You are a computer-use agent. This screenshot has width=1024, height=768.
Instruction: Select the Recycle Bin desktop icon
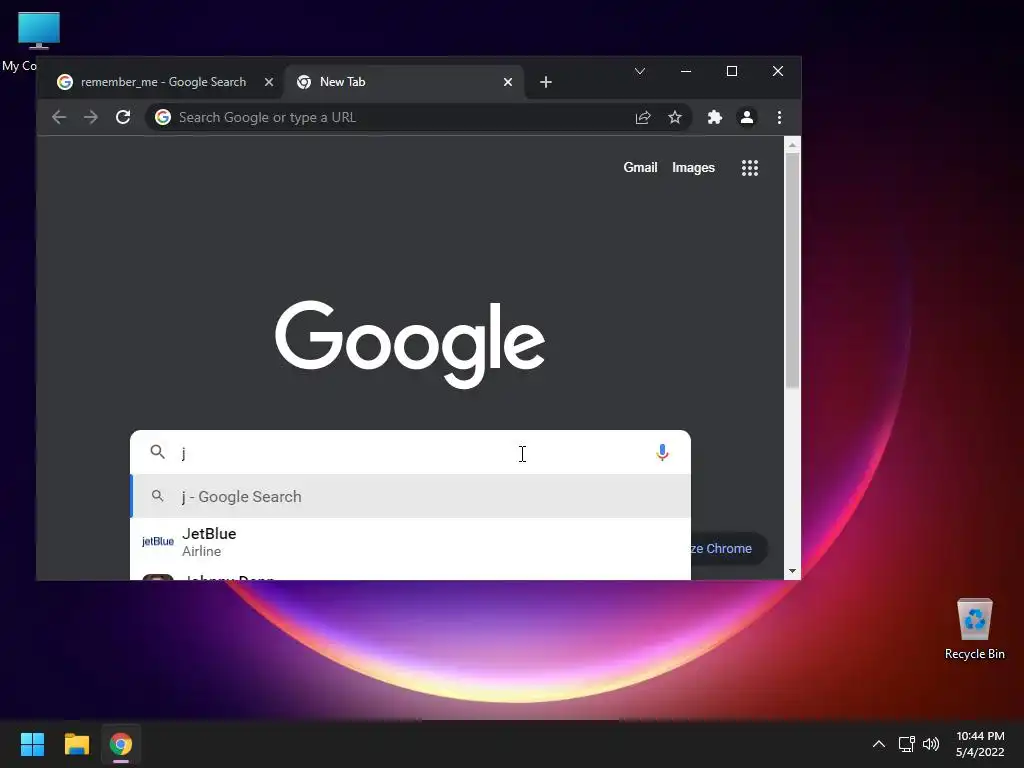(x=974, y=629)
